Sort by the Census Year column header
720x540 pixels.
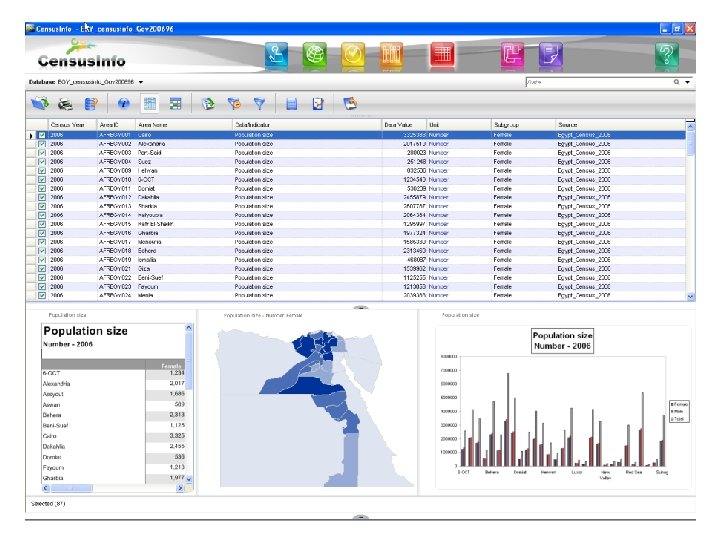tap(73, 125)
